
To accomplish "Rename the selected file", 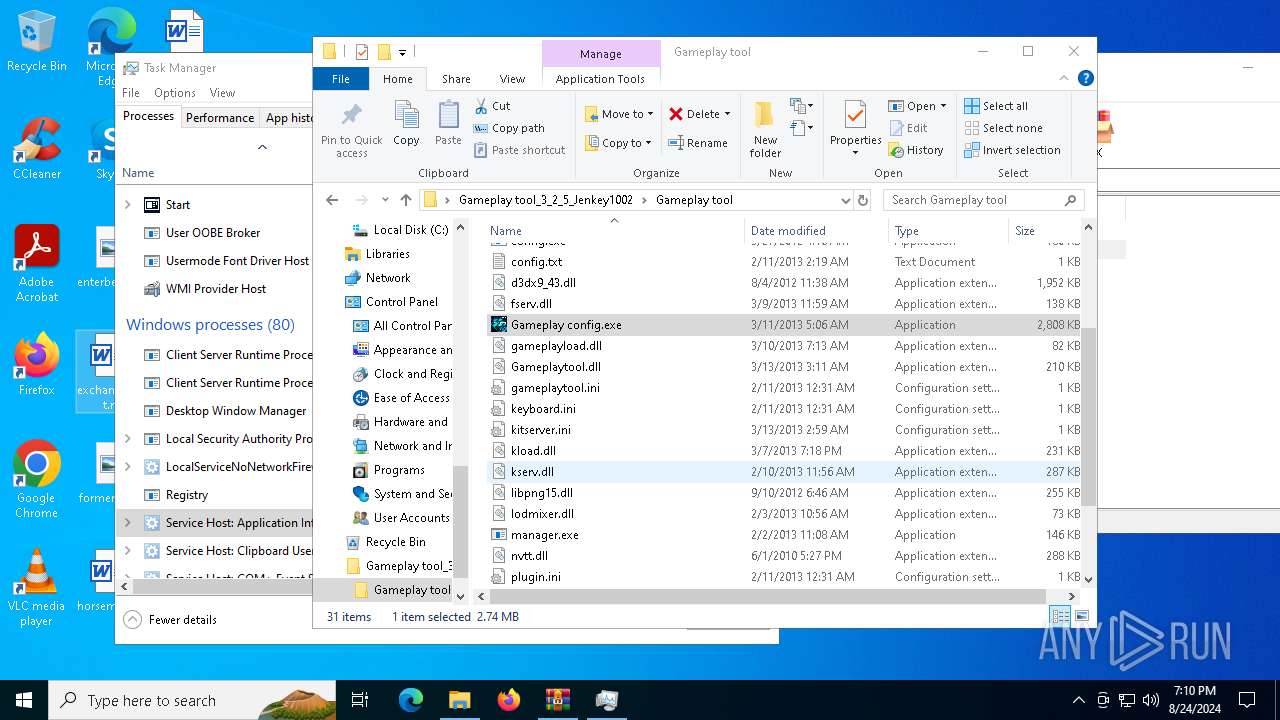I will pyautogui.click(x=697, y=143).
